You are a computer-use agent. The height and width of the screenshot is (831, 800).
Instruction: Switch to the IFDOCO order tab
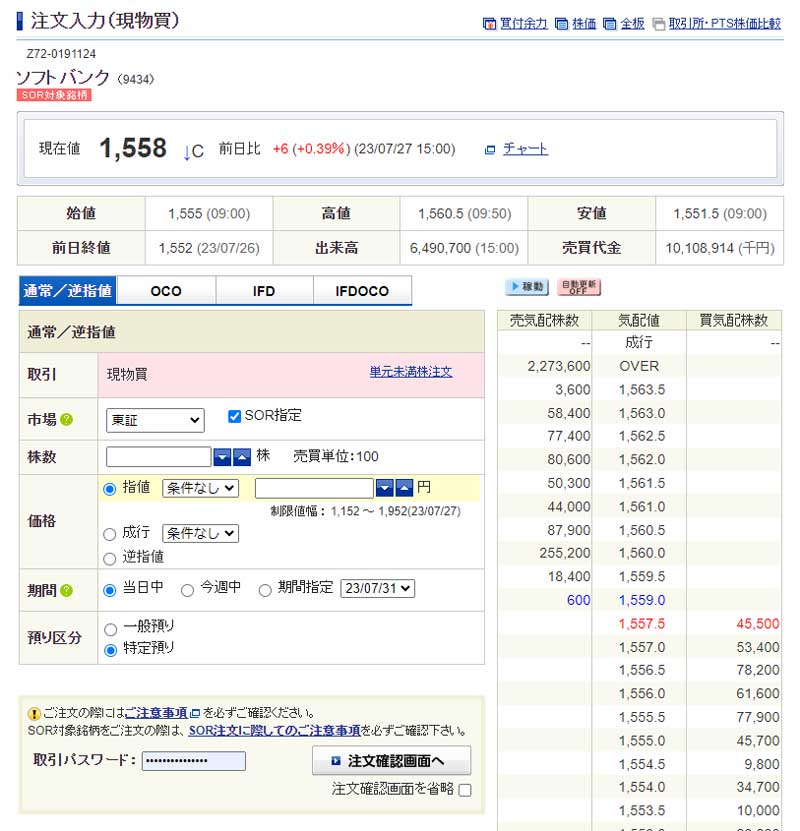(362, 290)
